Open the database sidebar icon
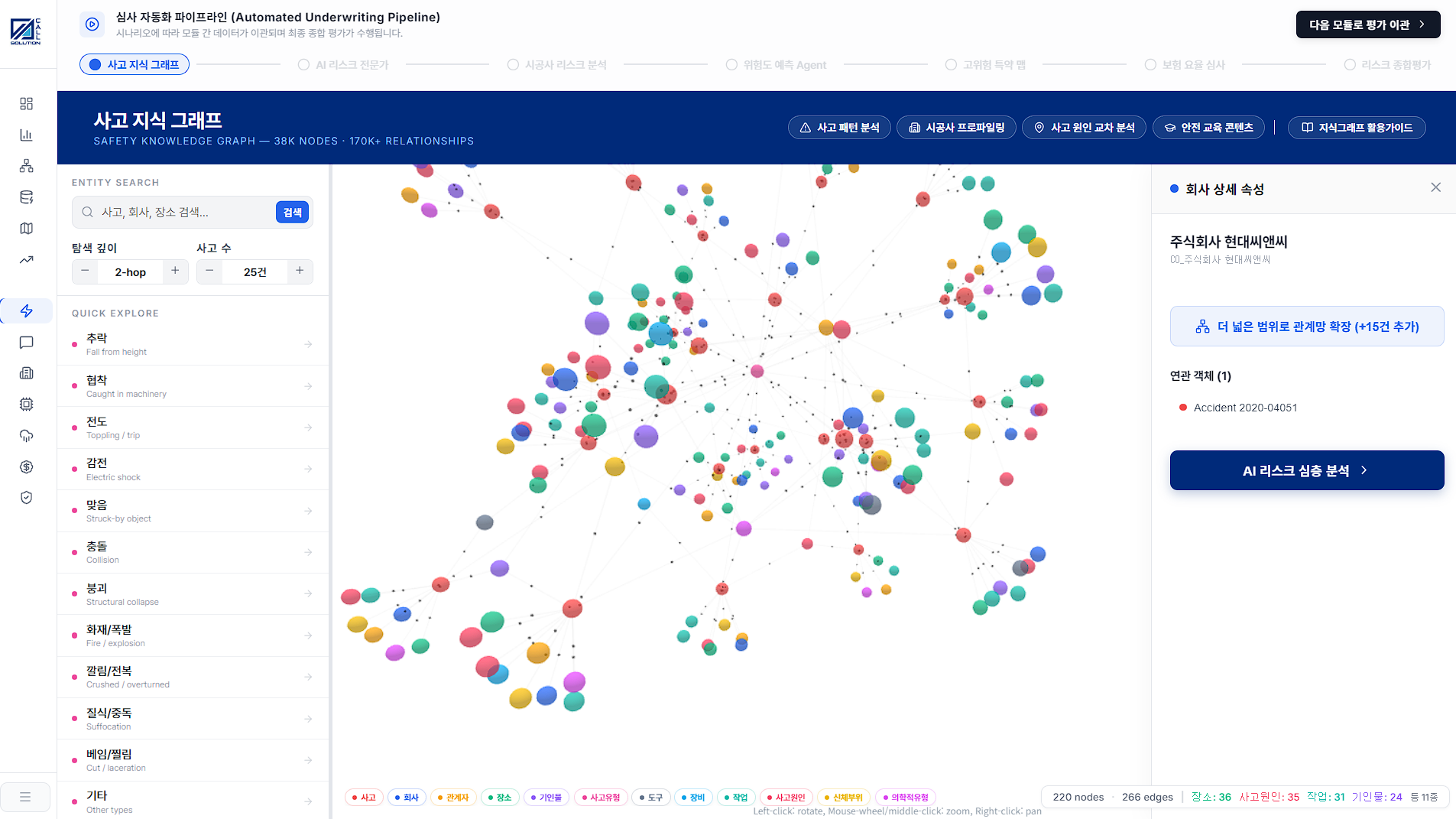1456x819 pixels. (x=27, y=197)
